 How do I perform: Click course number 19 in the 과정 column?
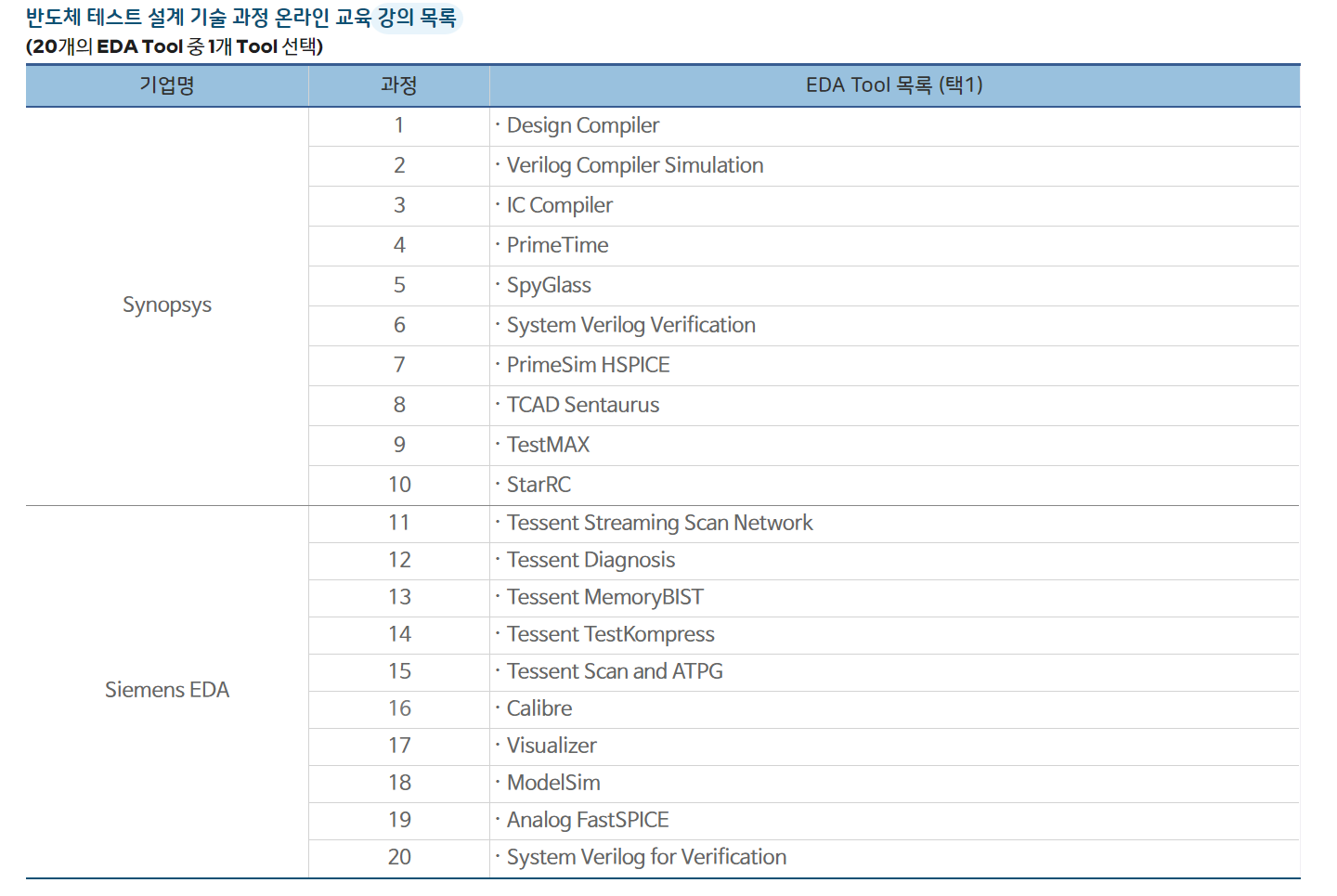[399, 820]
